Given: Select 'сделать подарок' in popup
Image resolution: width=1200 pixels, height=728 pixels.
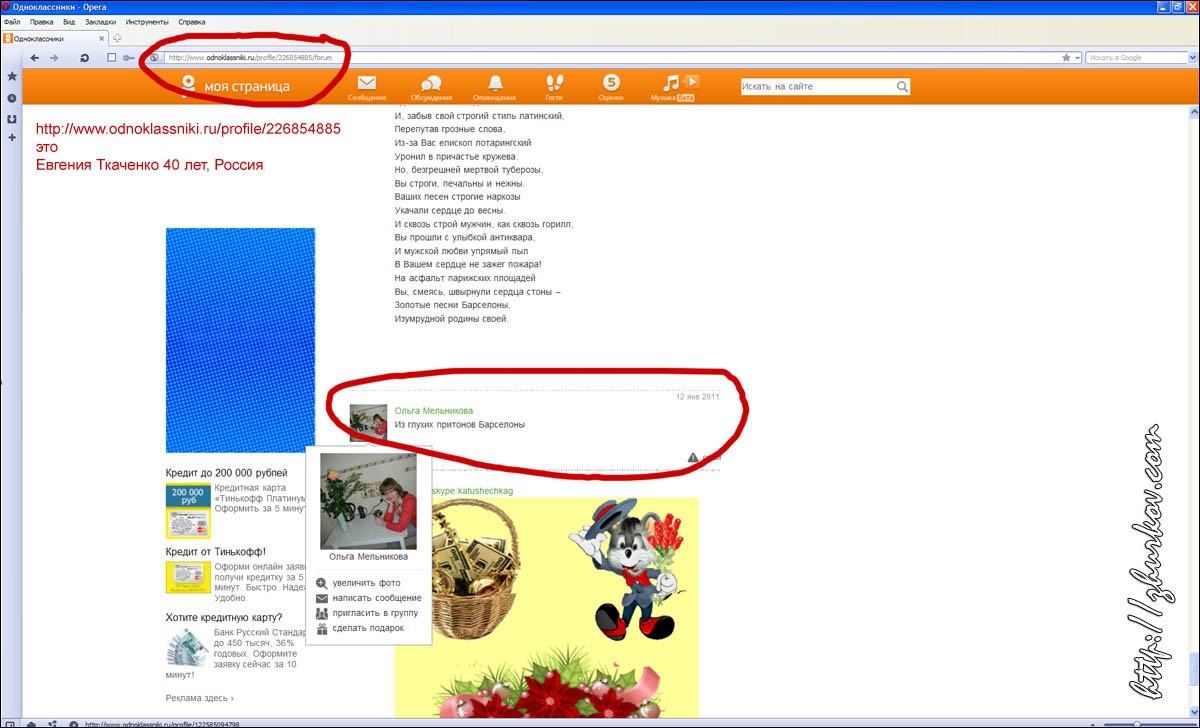Looking at the screenshot, I should pos(368,628).
